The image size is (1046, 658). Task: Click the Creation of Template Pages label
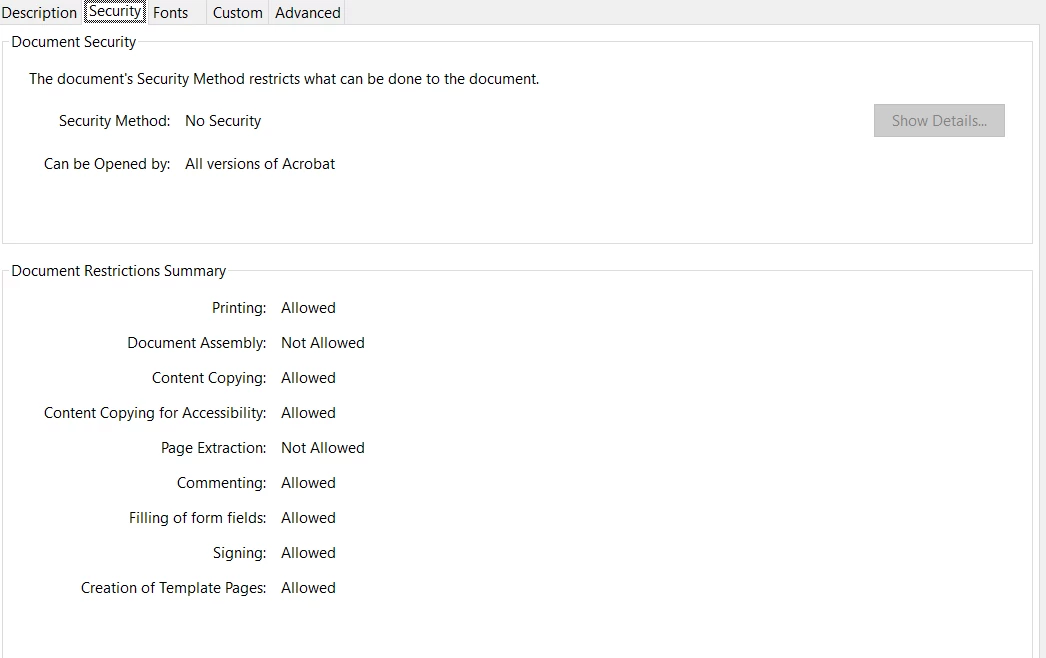point(174,588)
